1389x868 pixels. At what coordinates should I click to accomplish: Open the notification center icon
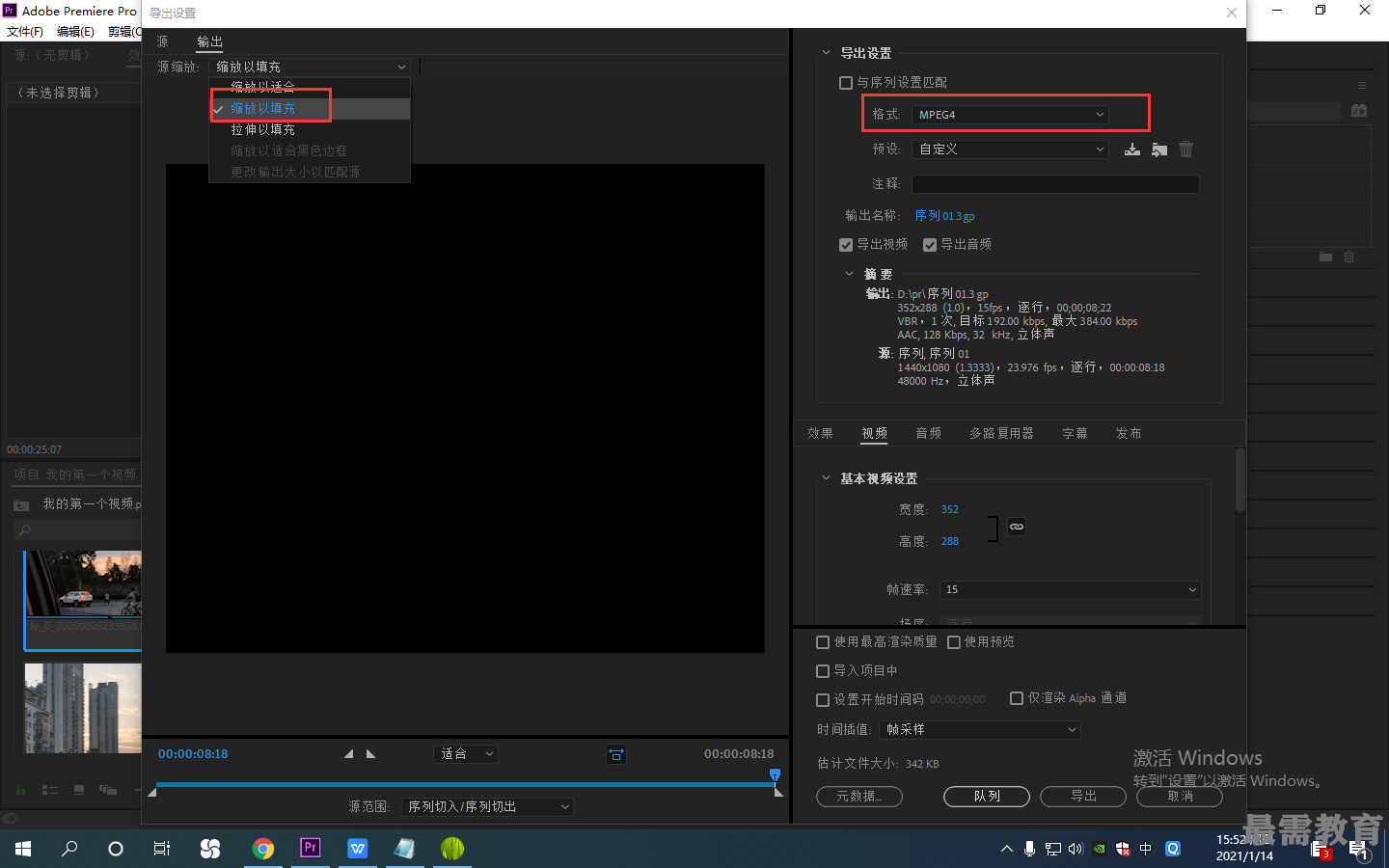1359,851
